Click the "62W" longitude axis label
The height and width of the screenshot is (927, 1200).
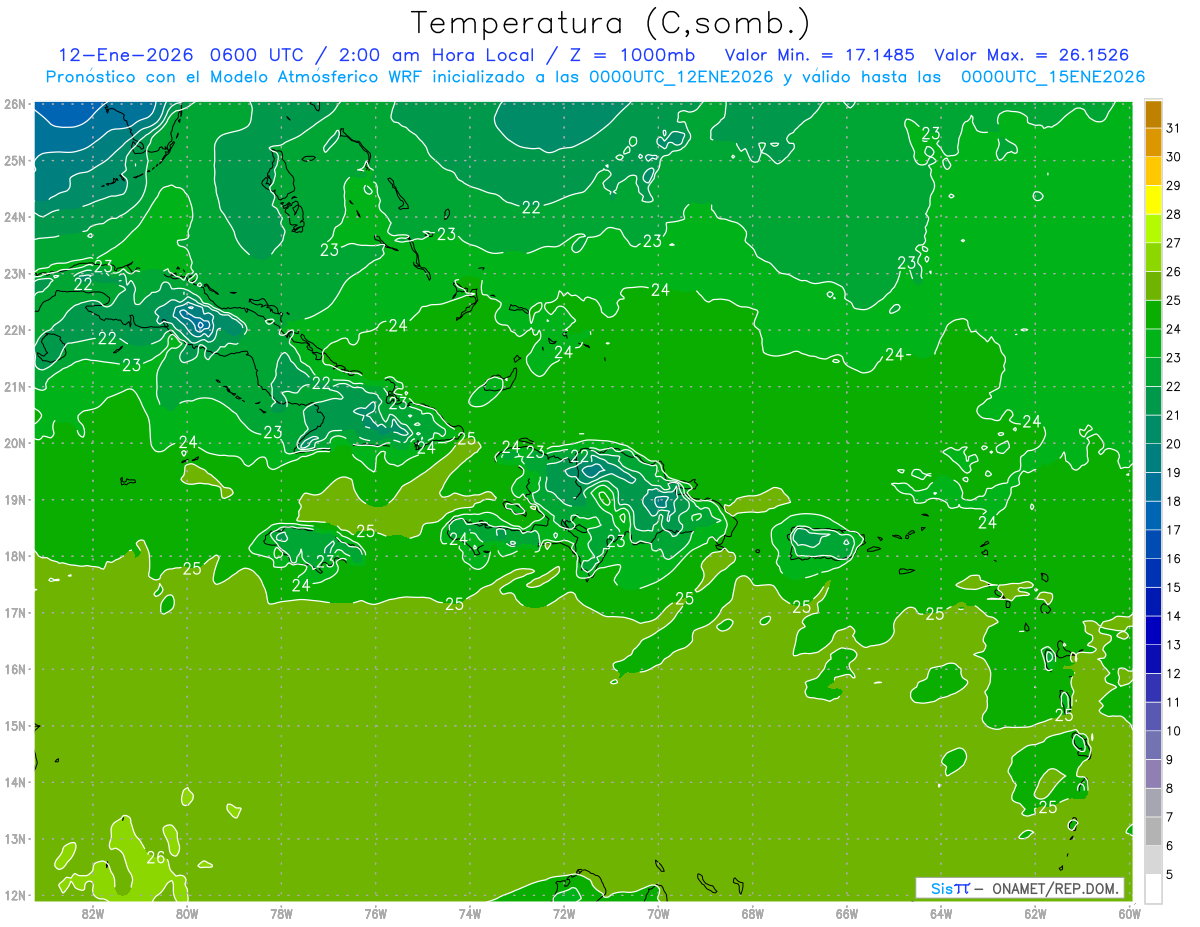[x=1035, y=913]
